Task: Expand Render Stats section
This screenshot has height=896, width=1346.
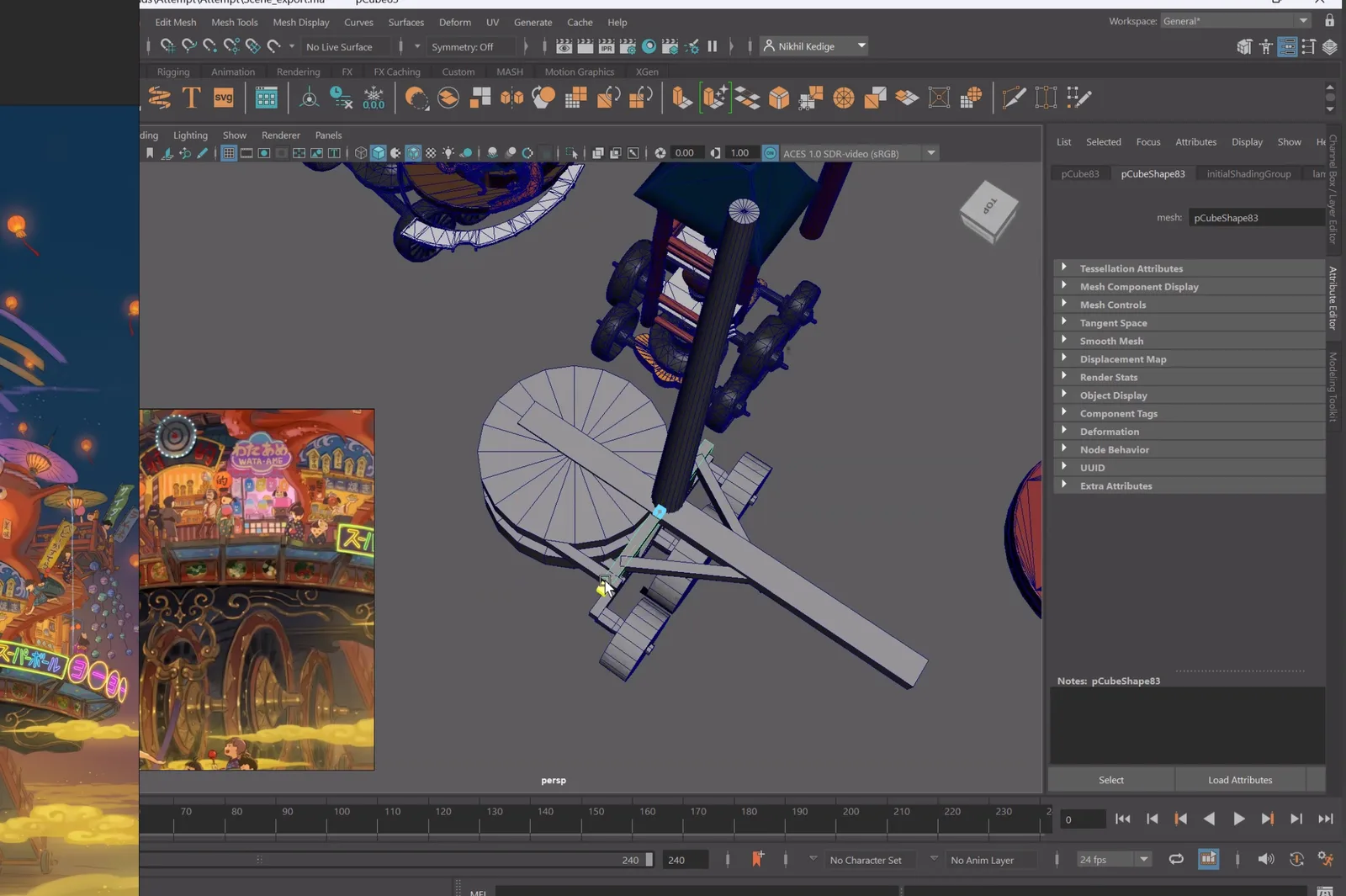Action: click(1189, 377)
